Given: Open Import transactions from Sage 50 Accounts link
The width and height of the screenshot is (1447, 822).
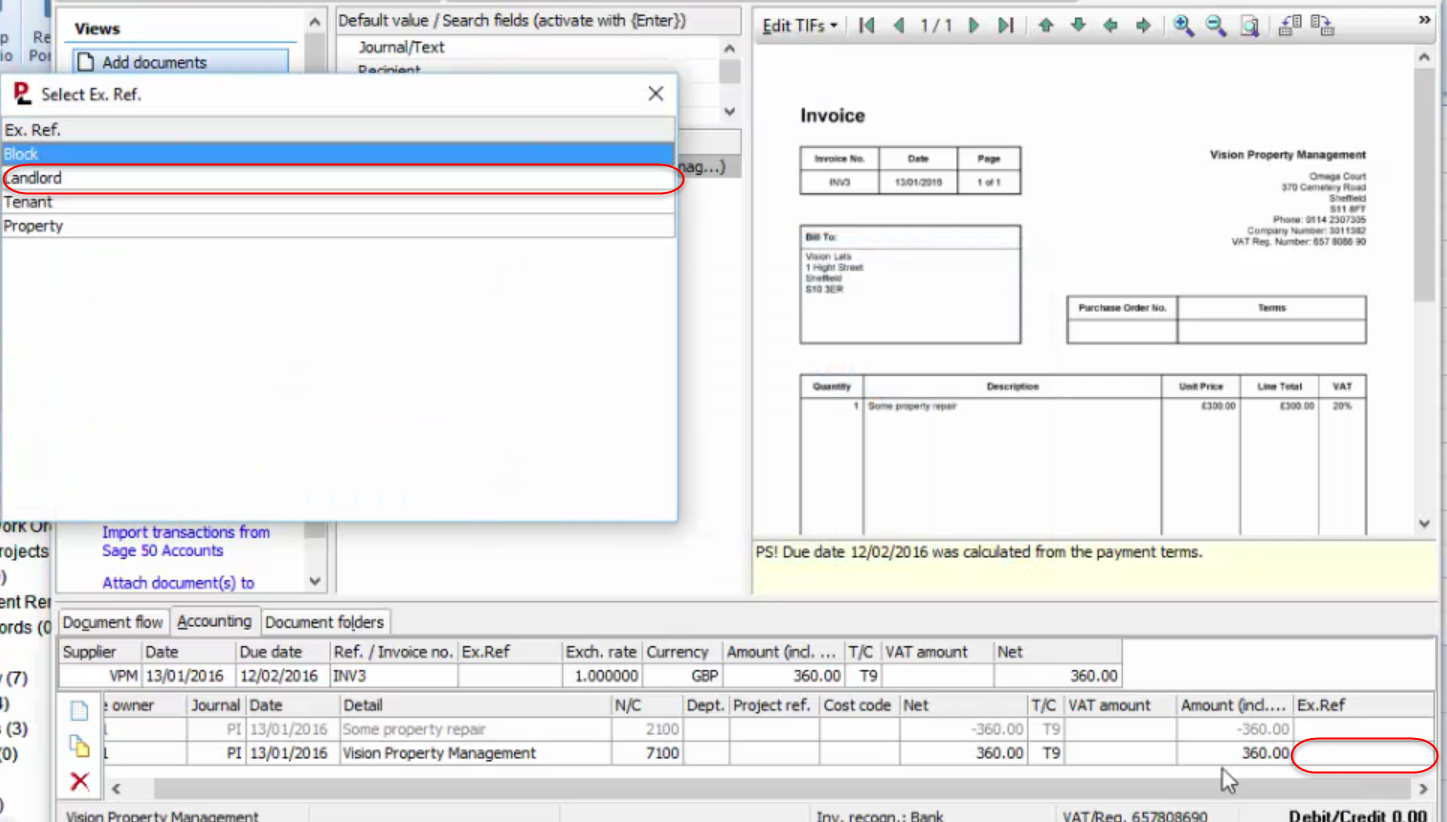Looking at the screenshot, I should 186,541.
